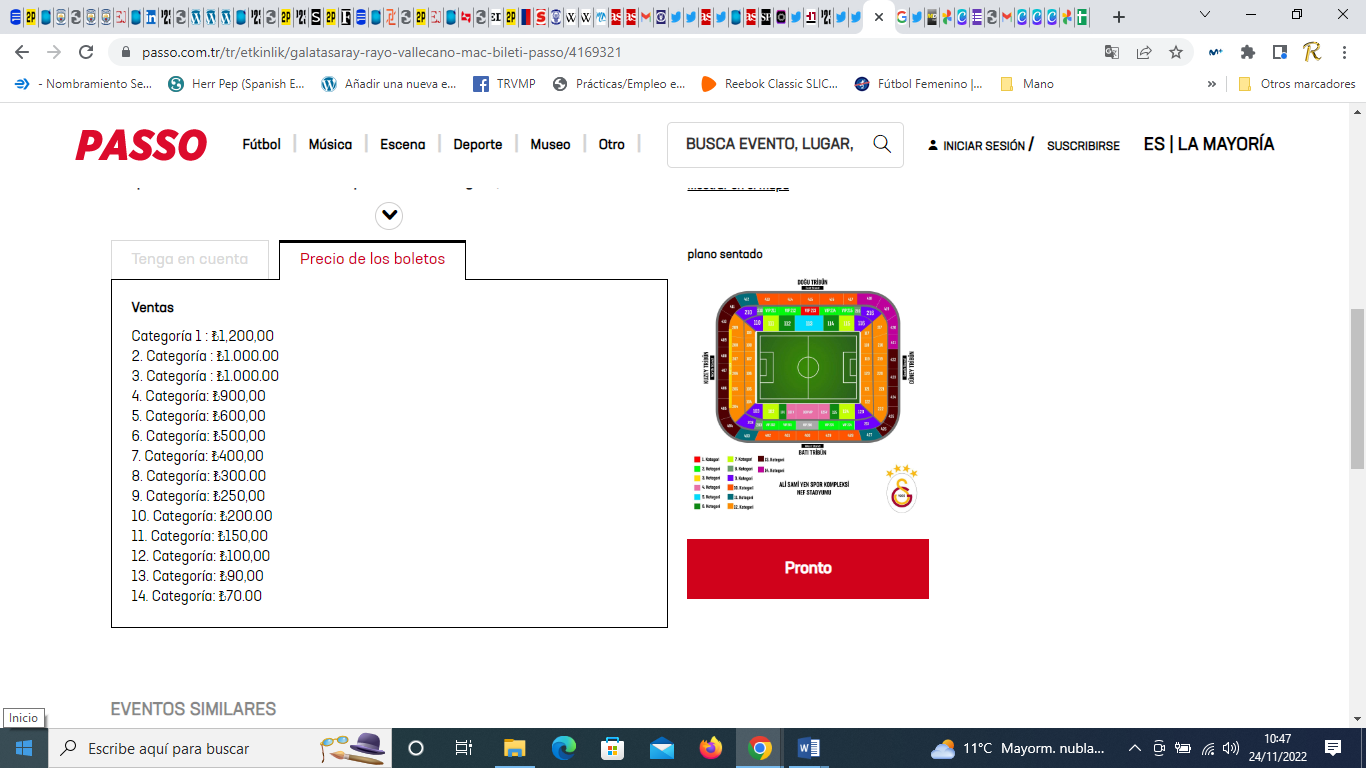This screenshot has width=1366, height=768.
Task: Reload the page using the refresh icon
Action: pyautogui.click(x=86, y=52)
